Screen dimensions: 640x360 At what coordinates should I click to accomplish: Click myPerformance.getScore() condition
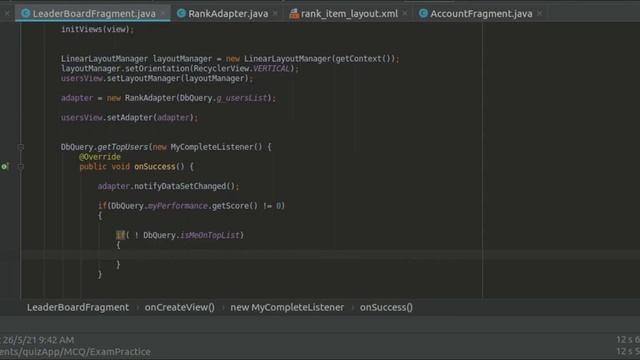tap(202, 206)
